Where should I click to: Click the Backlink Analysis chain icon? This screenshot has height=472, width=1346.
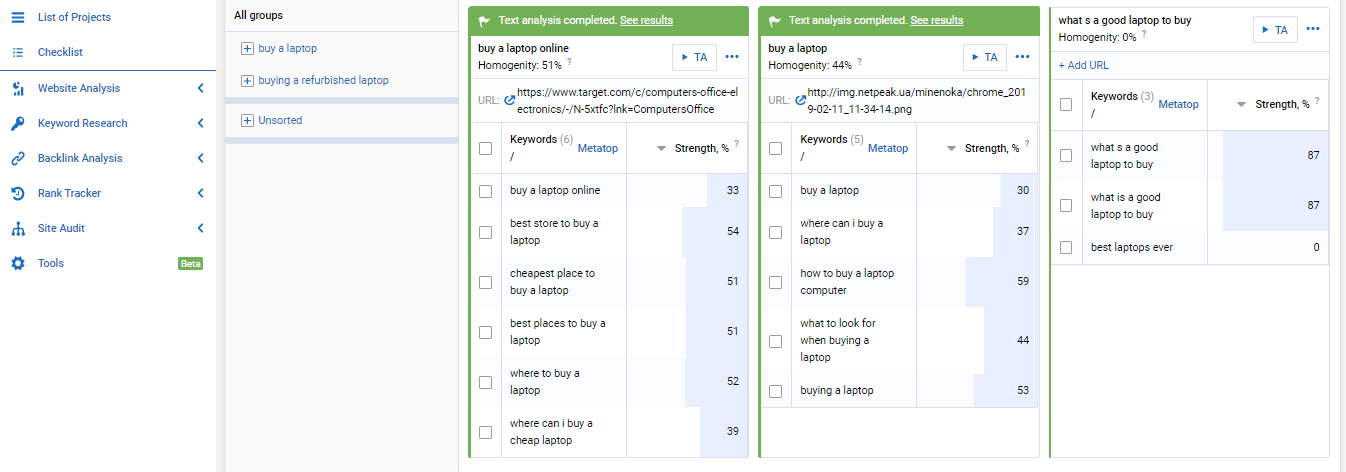[x=17, y=158]
